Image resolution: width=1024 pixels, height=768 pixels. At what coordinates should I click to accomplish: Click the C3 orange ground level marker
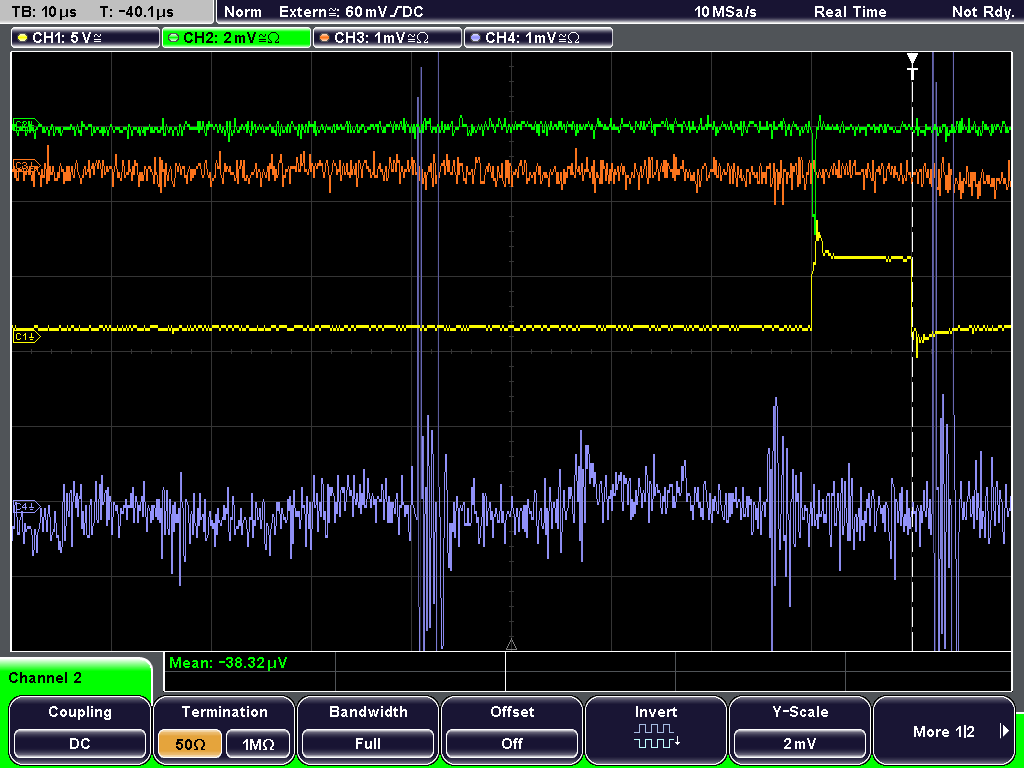tap(26, 165)
